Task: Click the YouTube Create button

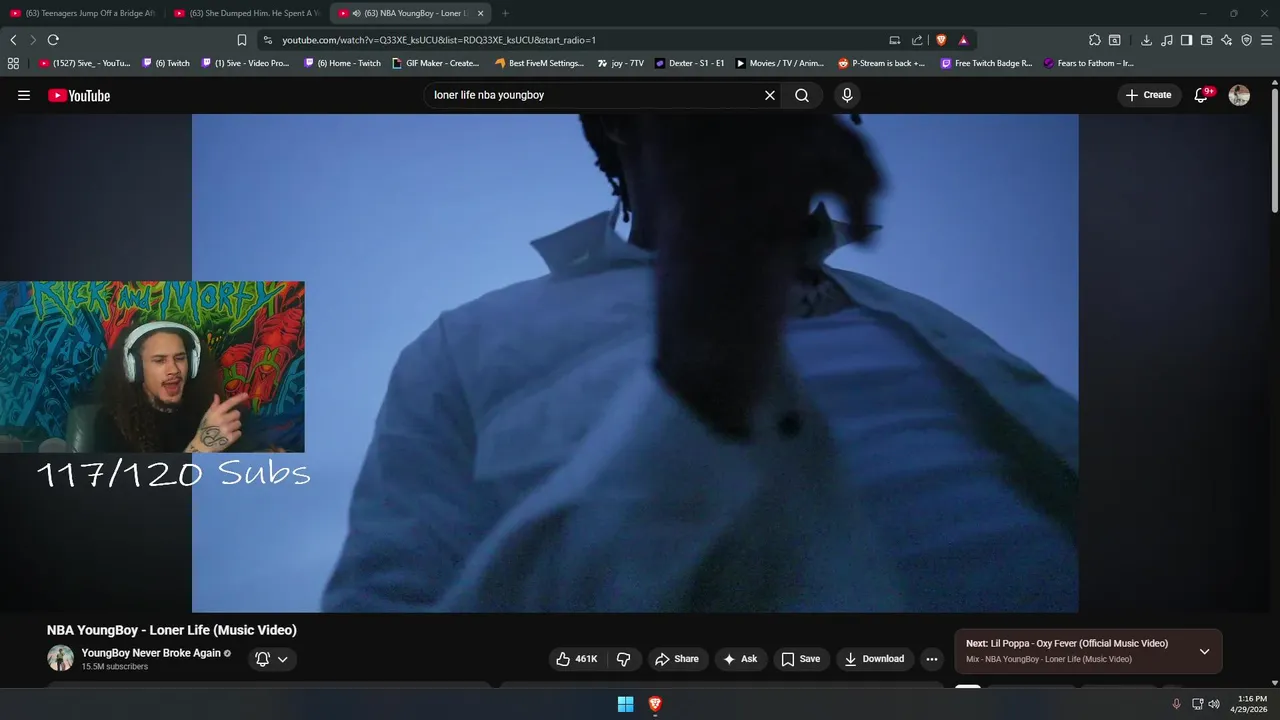Action: point(1148,95)
